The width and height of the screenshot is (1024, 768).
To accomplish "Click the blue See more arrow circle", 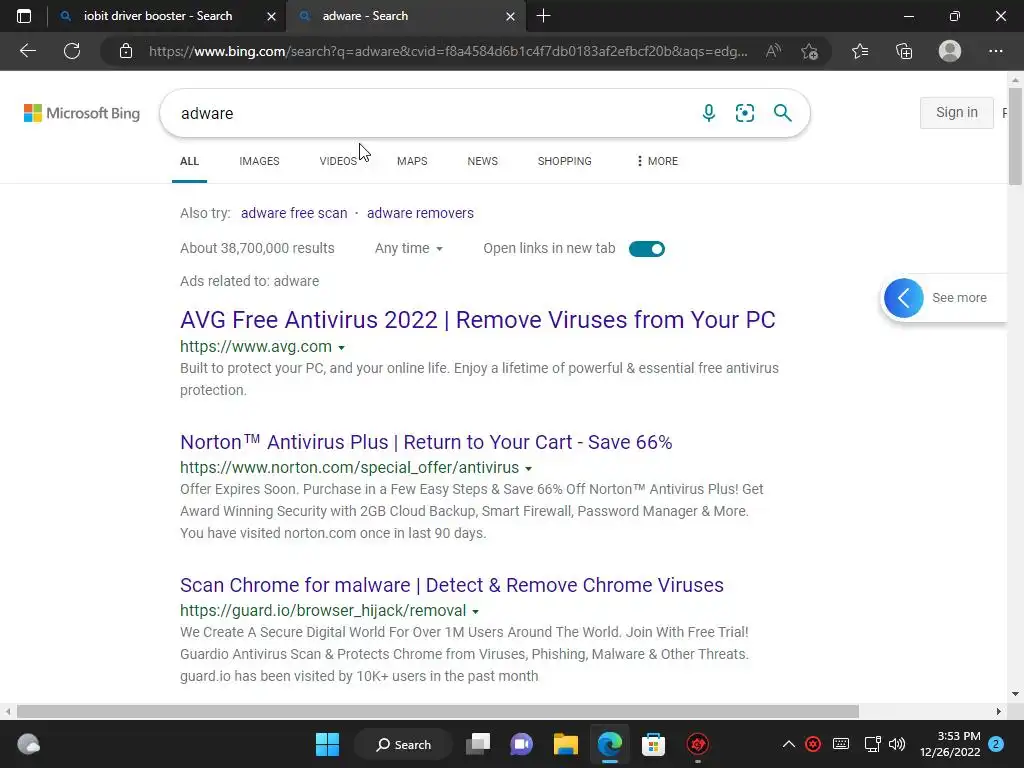I will [904, 298].
